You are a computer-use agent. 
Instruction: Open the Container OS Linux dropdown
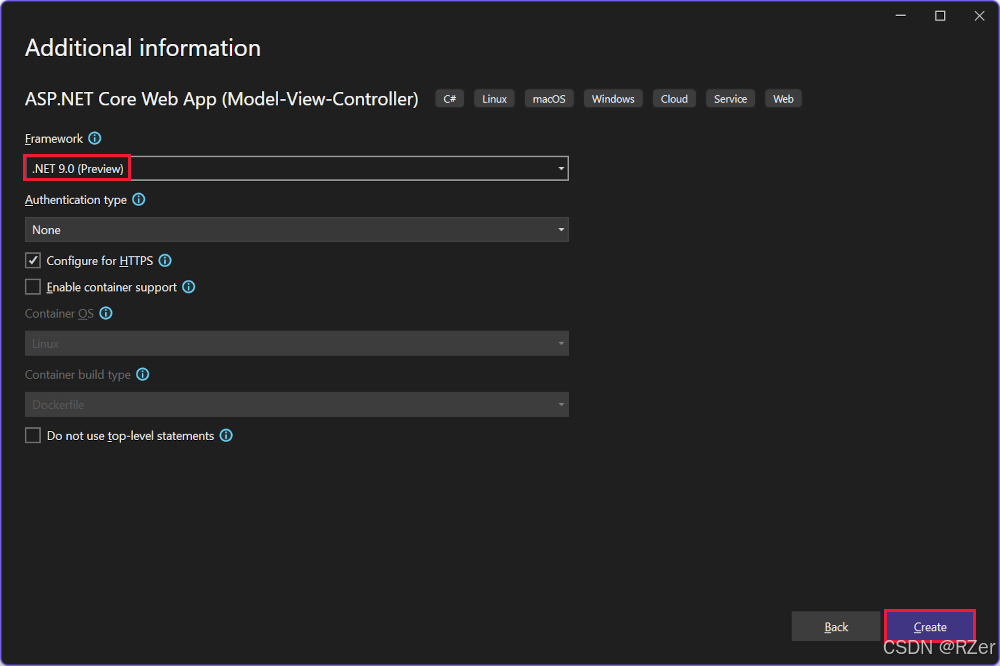tap(297, 343)
